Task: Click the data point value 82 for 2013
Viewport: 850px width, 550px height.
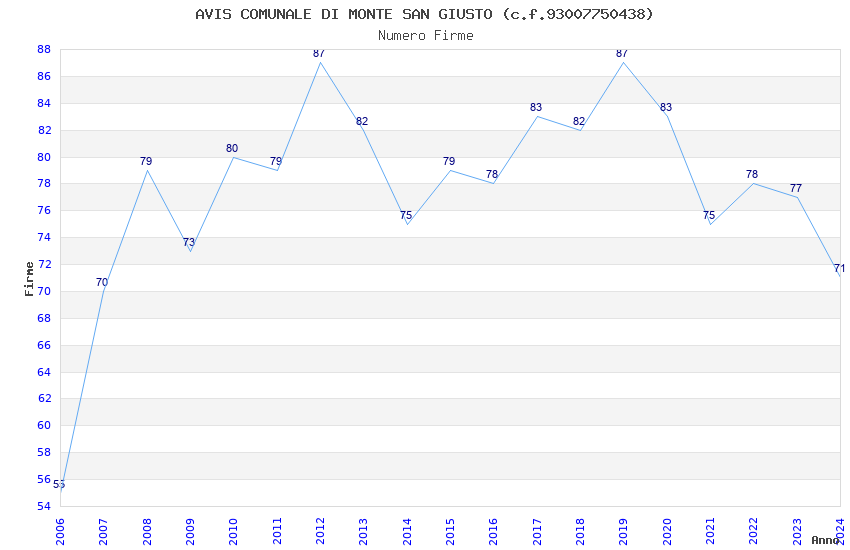Action: [x=362, y=121]
